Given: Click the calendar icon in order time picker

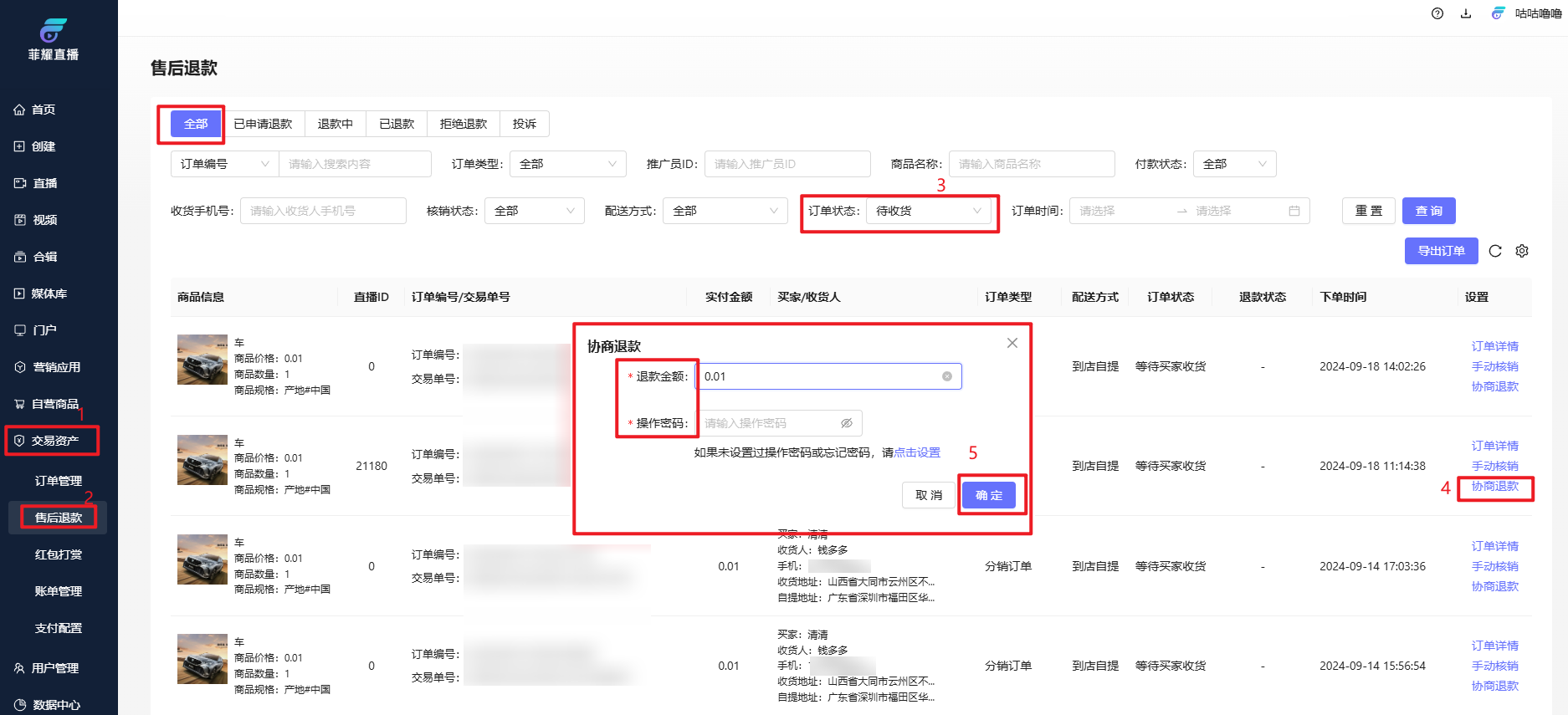Looking at the screenshot, I should tap(1294, 211).
